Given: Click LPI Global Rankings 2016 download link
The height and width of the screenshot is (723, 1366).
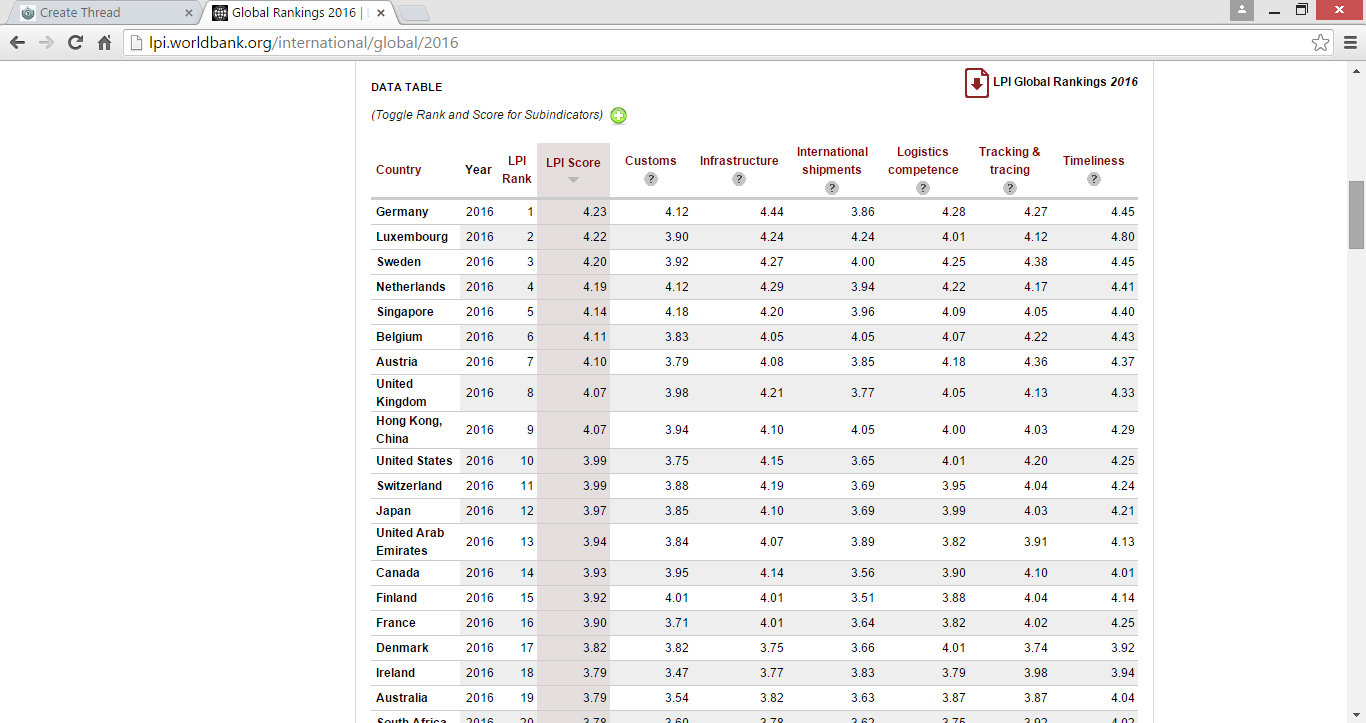Looking at the screenshot, I should coord(1066,82).
